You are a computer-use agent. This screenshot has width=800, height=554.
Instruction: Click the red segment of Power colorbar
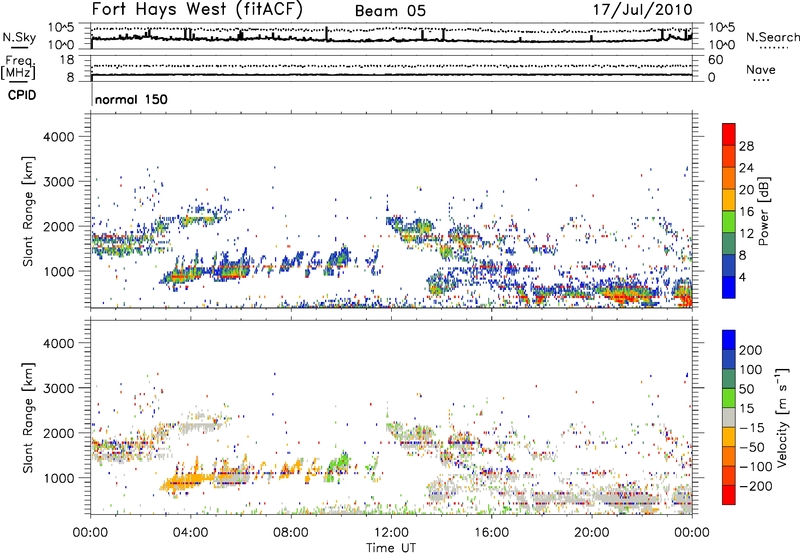[x=729, y=134]
